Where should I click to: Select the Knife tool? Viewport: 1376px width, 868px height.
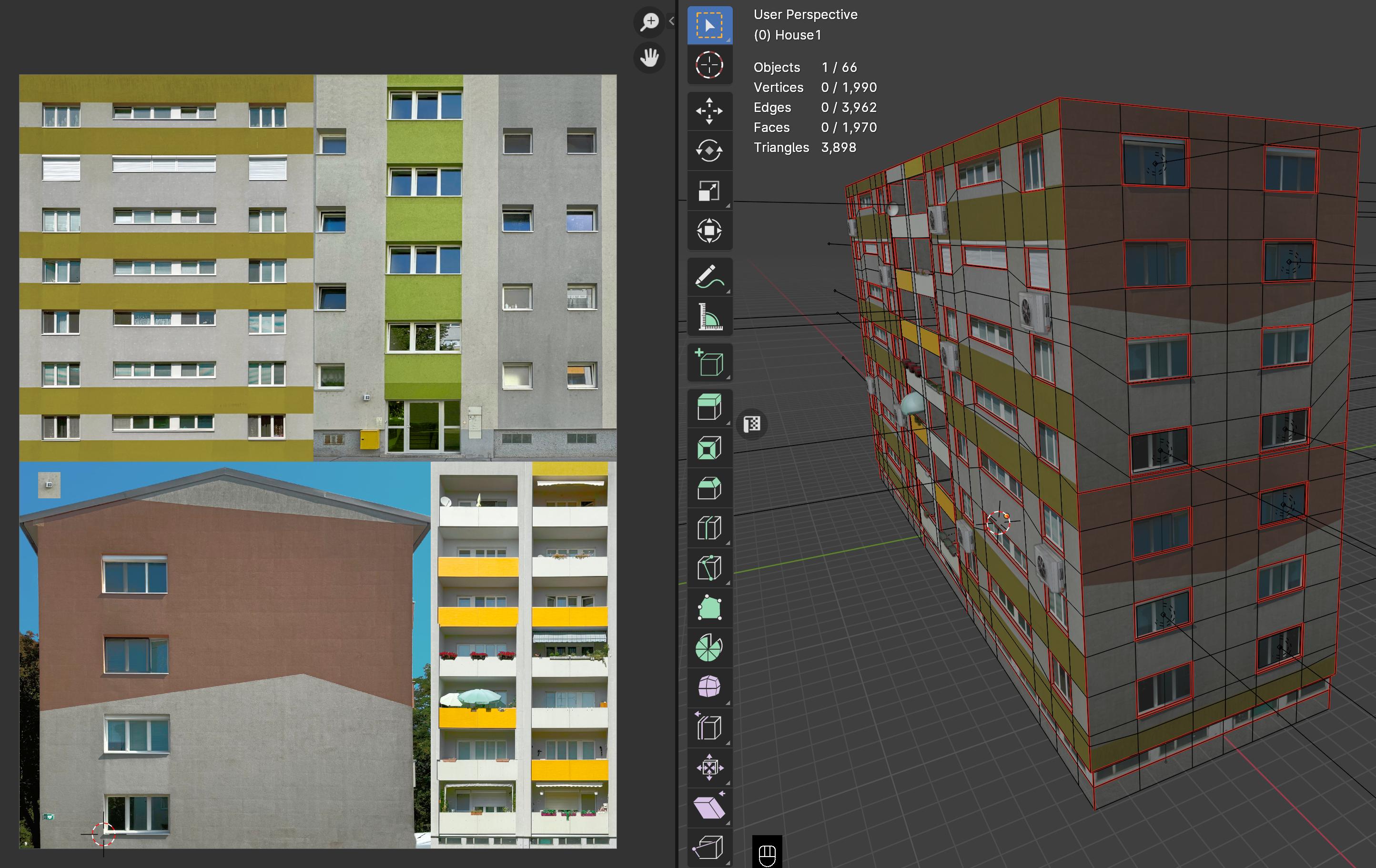(709, 568)
